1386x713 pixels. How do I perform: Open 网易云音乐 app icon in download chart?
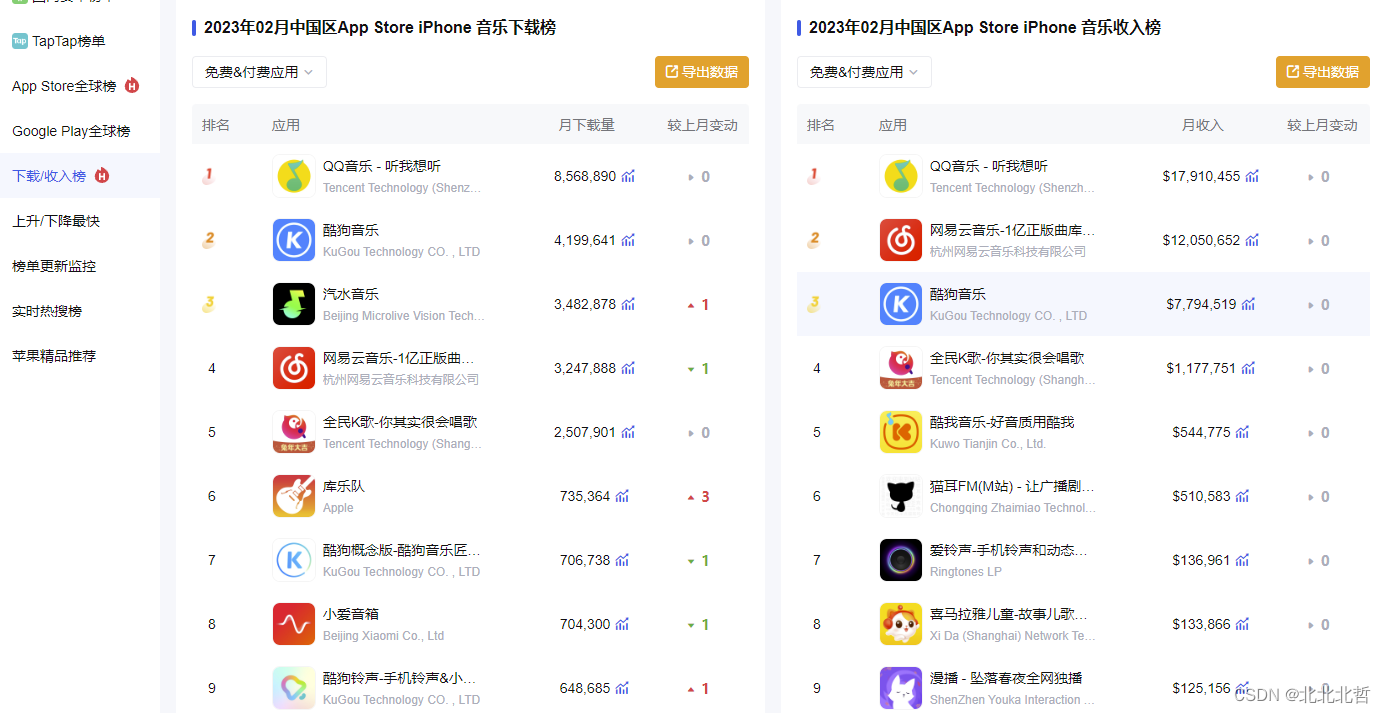tap(294, 368)
